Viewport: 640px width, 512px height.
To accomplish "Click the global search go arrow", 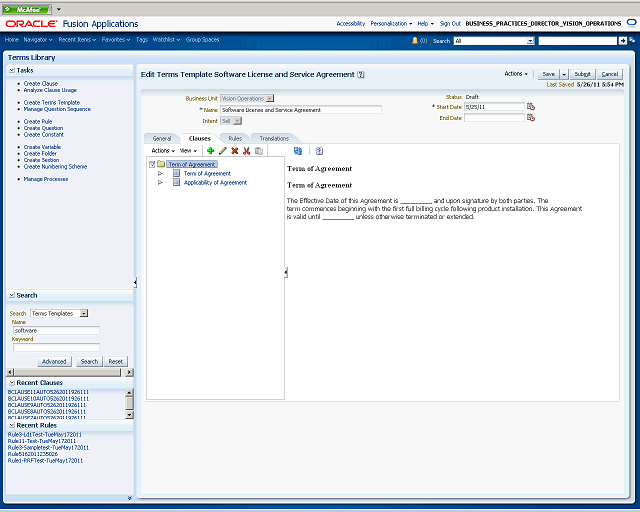I will [x=622, y=40].
